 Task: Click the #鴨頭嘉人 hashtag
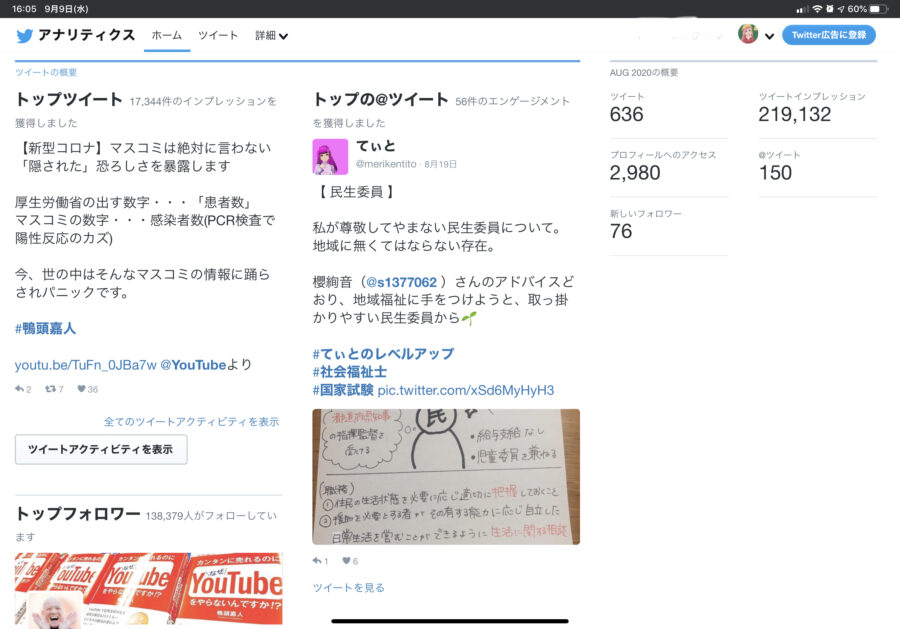pyautogui.click(x=45, y=329)
